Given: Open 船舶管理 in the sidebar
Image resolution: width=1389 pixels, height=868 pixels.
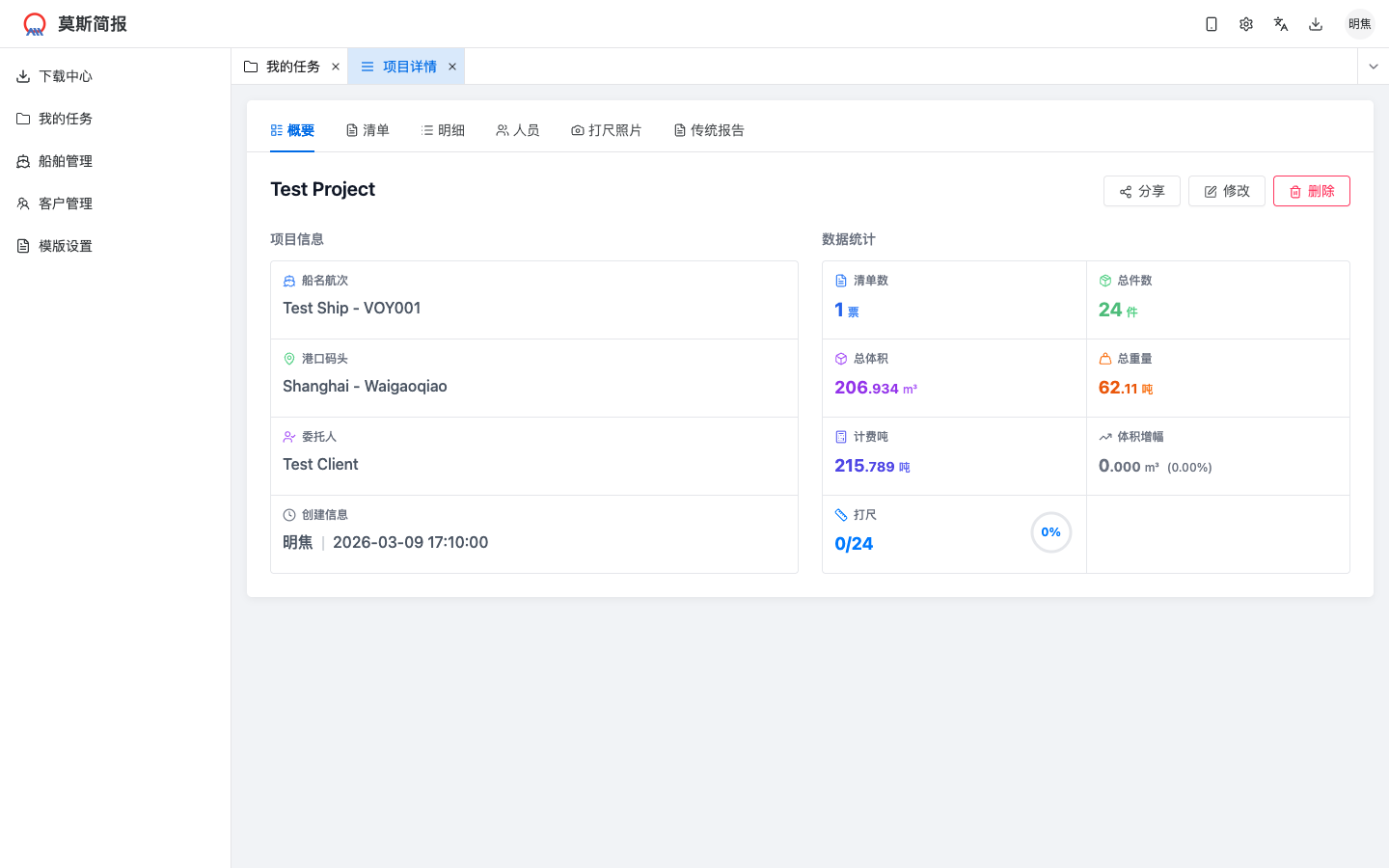Looking at the screenshot, I should (66, 161).
